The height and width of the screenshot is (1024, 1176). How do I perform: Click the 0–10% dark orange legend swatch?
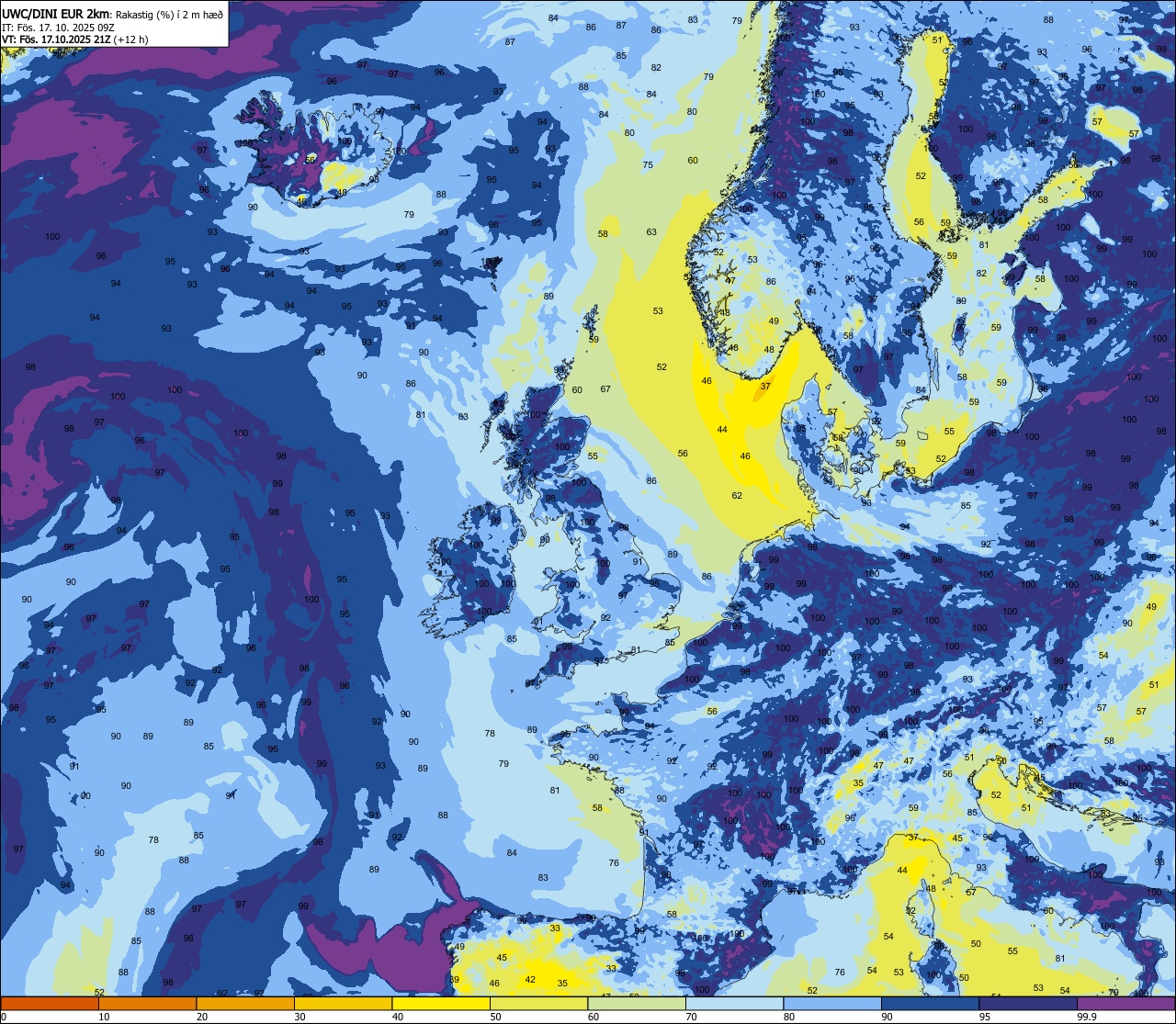click(50, 1004)
